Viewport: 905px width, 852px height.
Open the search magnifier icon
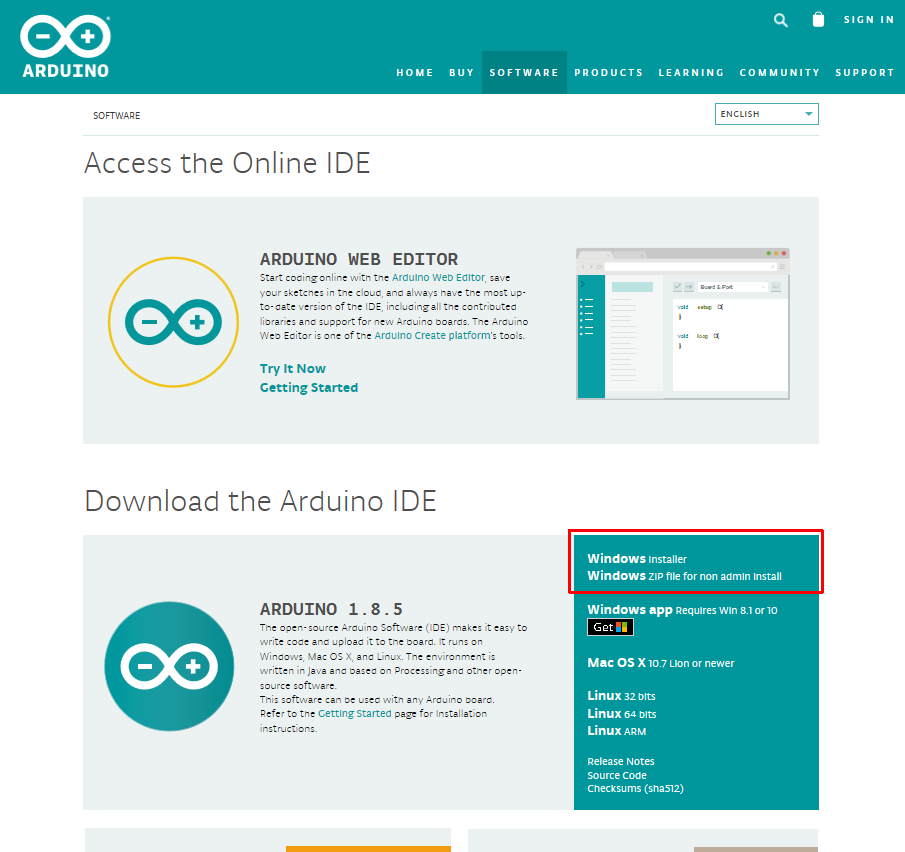coord(780,20)
